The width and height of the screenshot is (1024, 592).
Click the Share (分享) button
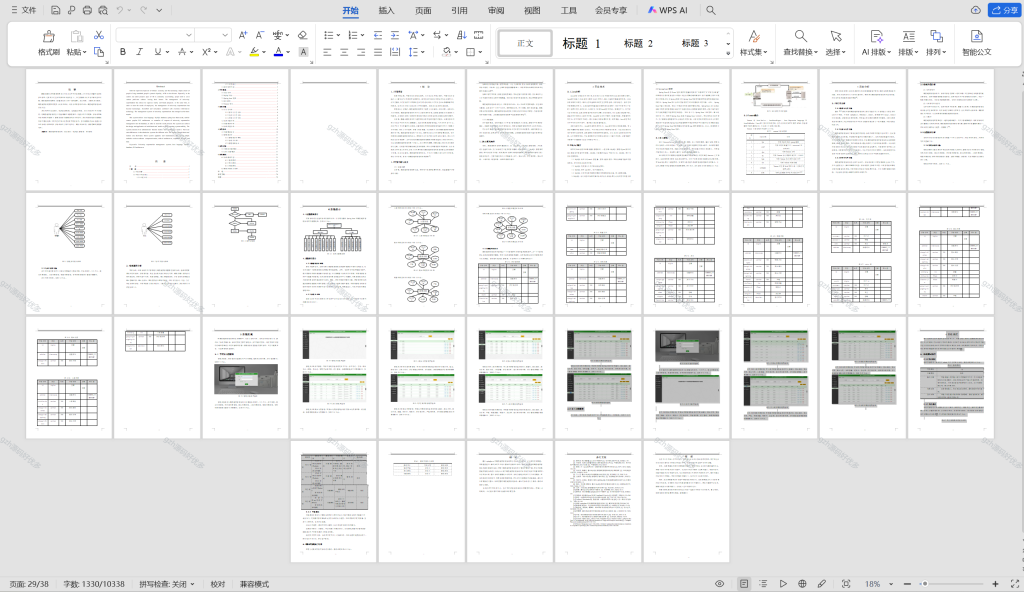[1004, 10]
